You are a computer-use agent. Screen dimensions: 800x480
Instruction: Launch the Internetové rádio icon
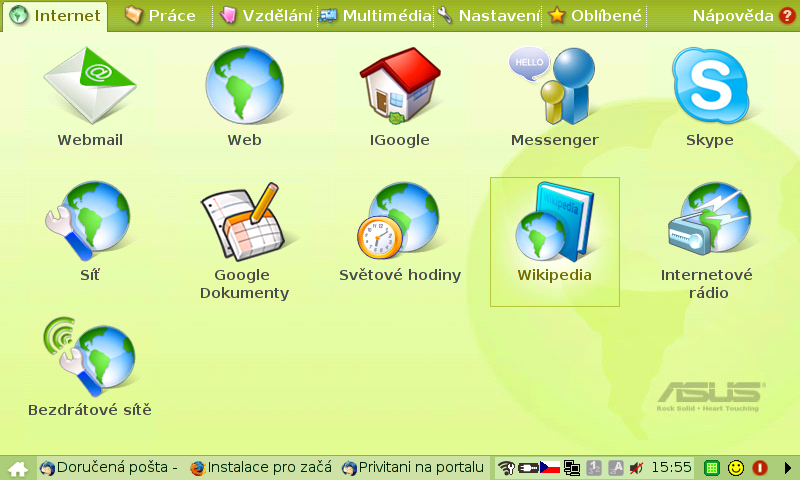pos(710,219)
